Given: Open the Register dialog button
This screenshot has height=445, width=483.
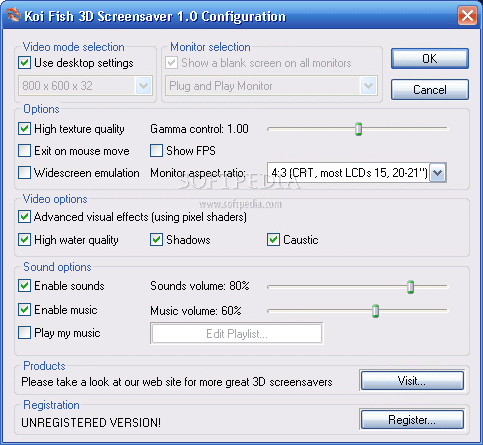Looking at the screenshot, I should (412, 420).
